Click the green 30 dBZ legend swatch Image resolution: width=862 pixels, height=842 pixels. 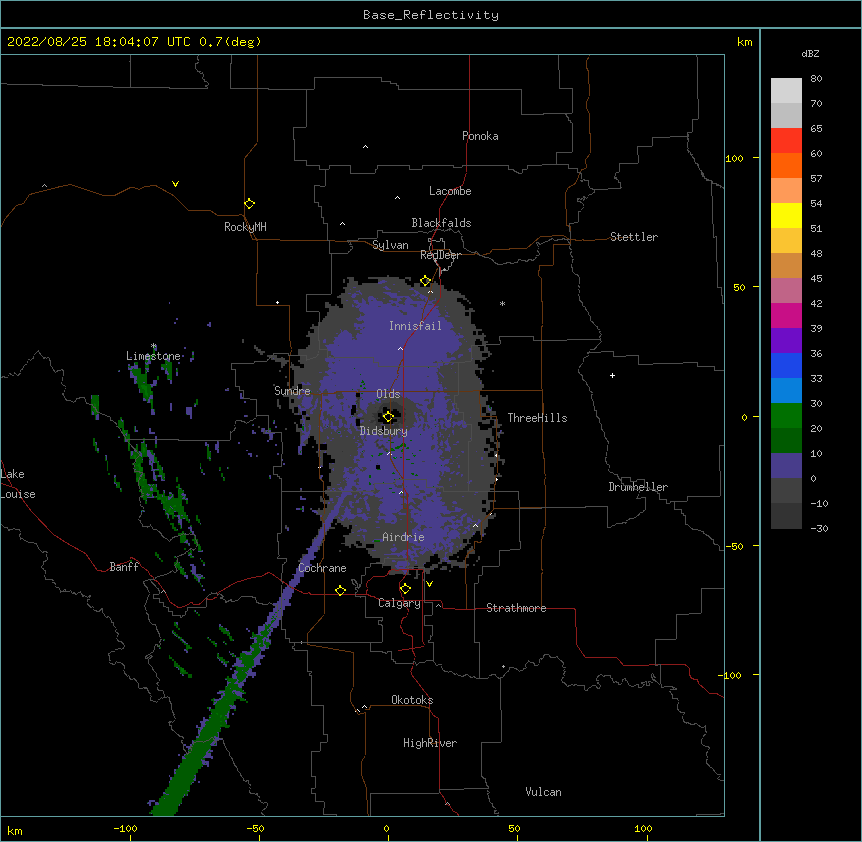tap(786, 416)
